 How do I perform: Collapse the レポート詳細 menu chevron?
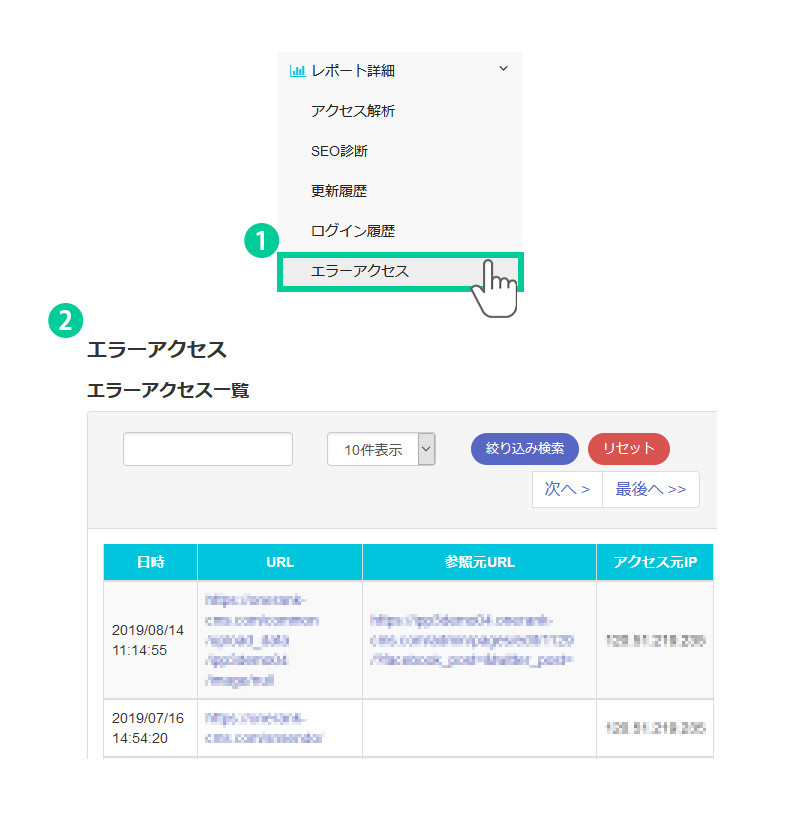[x=503, y=69]
